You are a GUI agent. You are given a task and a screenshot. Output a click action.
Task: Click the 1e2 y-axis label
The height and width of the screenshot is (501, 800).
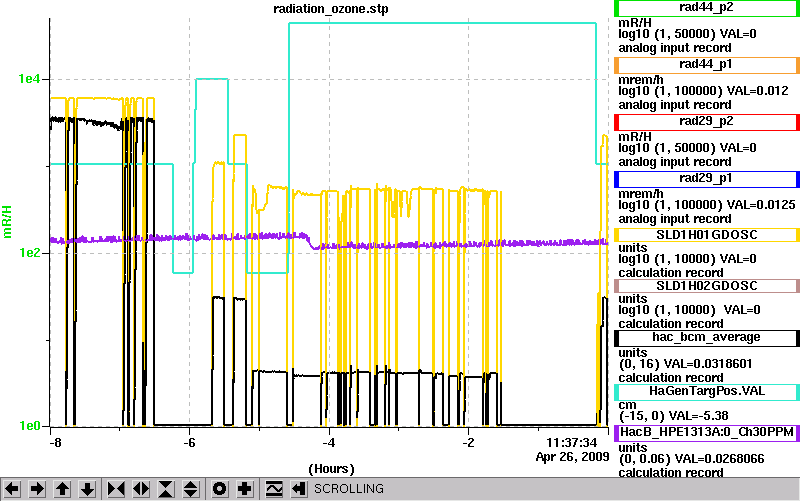pyautogui.click(x=29, y=253)
